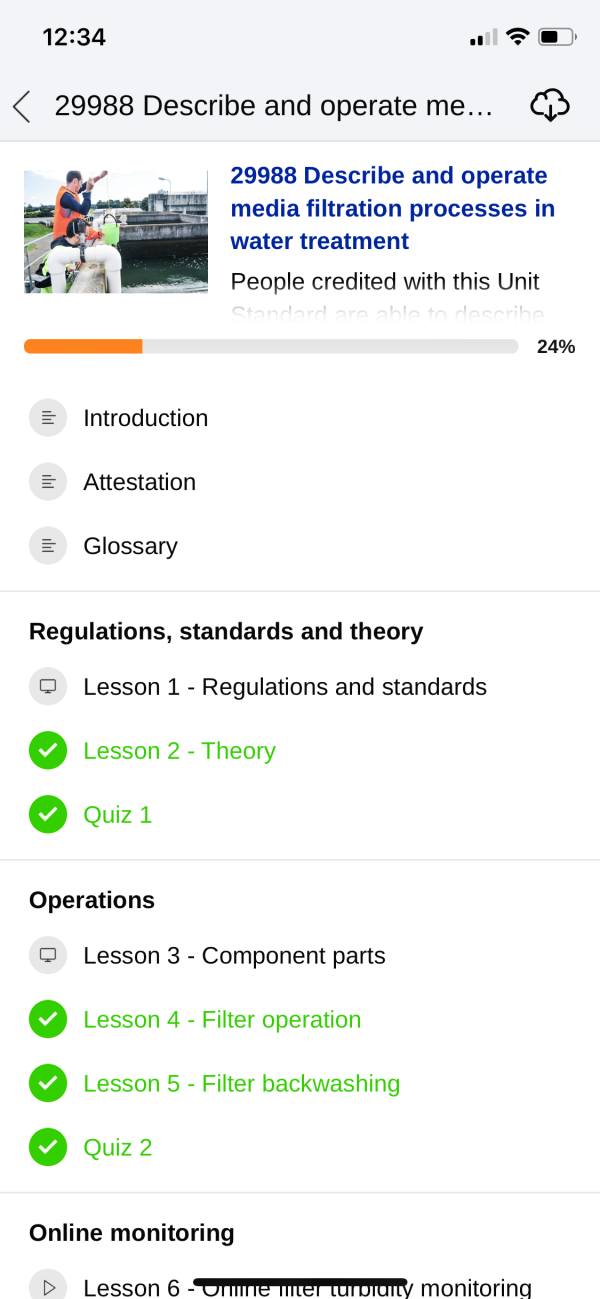This screenshot has width=600, height=1299.
Task: Tap the Lesson 1 presentation icon
Action: tap(48, 687)
